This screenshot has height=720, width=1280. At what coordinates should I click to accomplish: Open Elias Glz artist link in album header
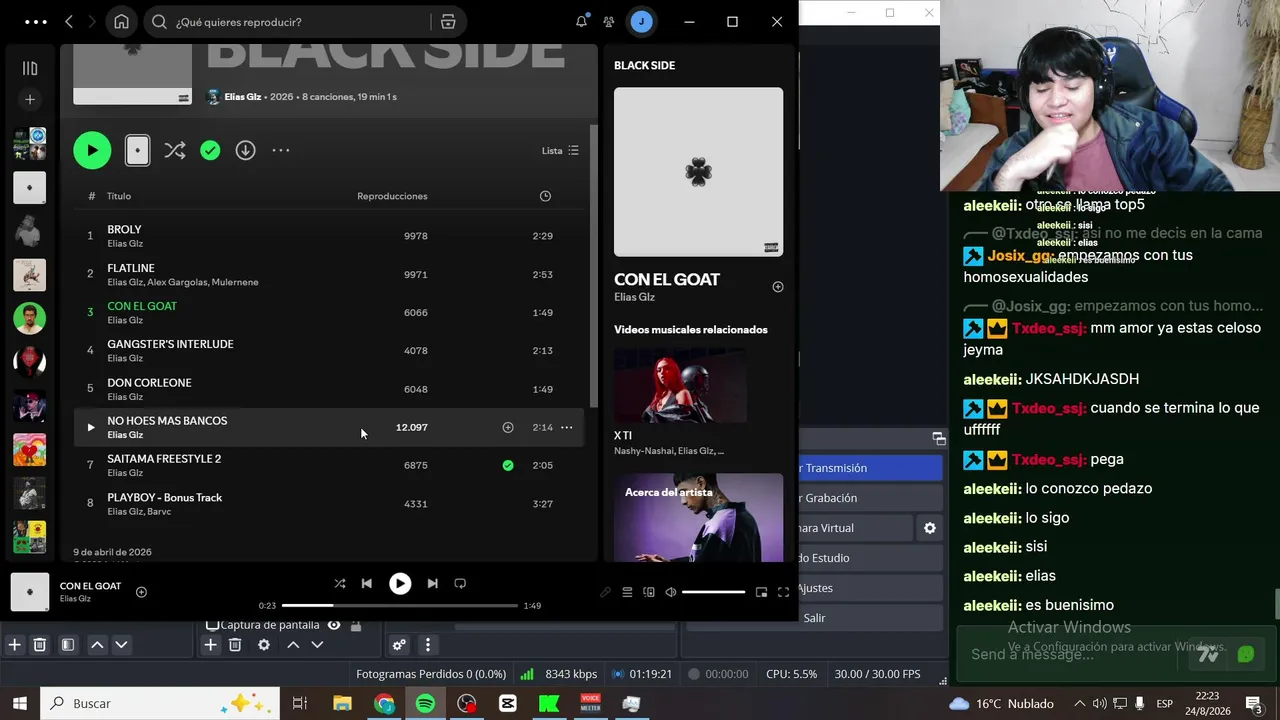click(x=242, y=97)
